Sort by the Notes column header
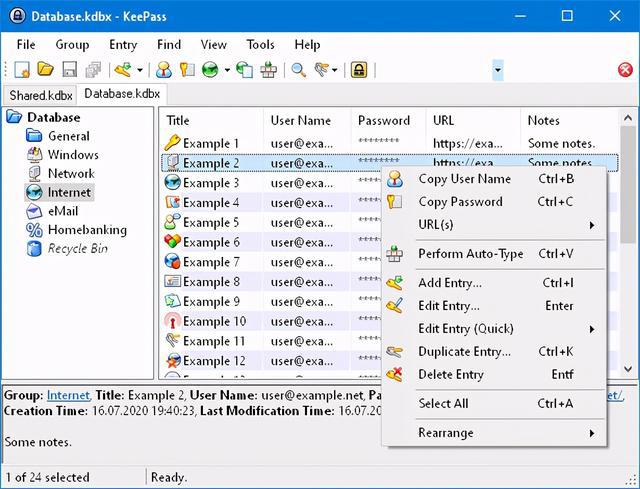Screen dimensions: 640x489 pyautogui.click(x=570, y=120)
